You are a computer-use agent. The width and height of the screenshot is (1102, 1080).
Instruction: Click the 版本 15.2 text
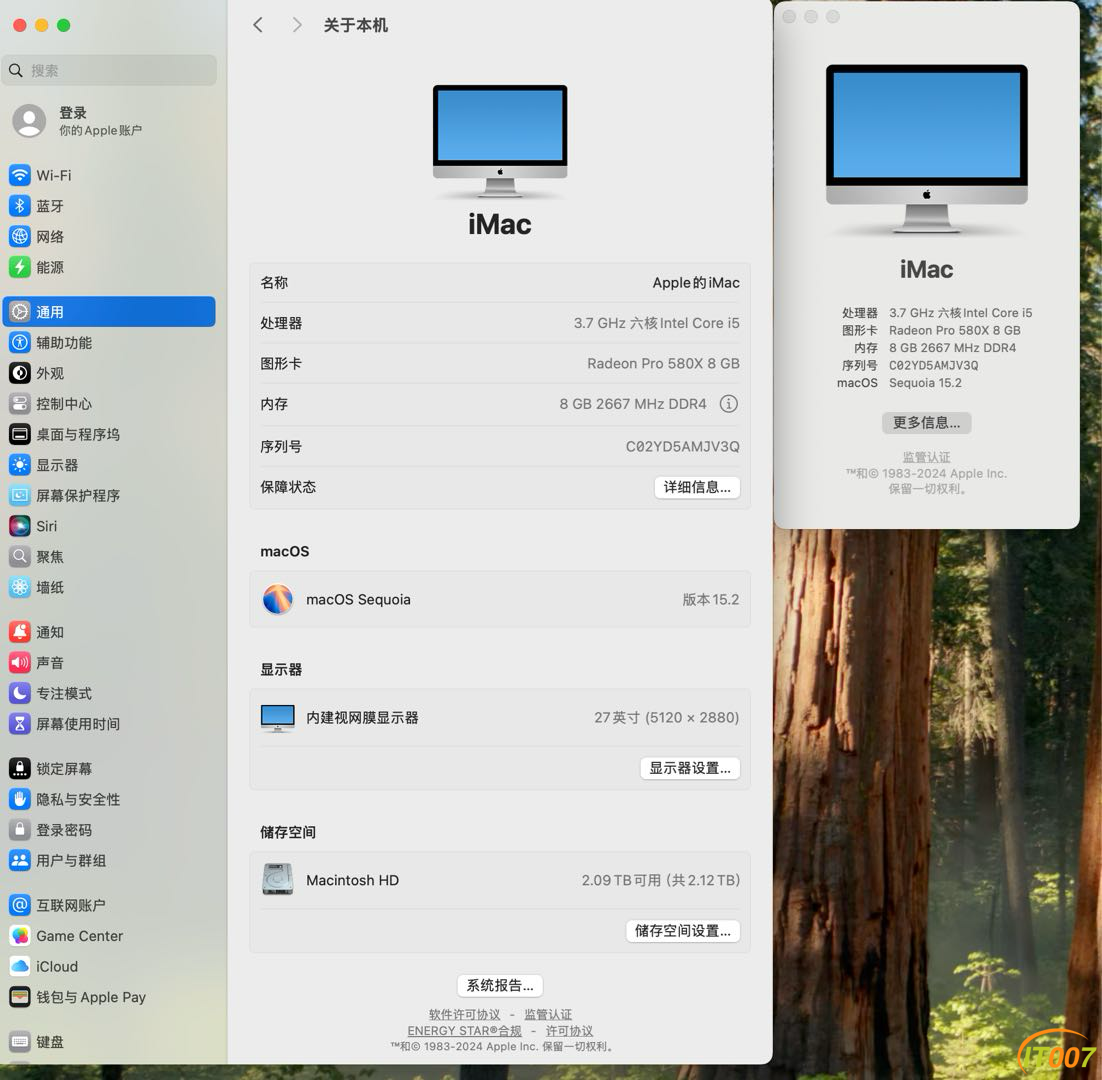(711, 599)
